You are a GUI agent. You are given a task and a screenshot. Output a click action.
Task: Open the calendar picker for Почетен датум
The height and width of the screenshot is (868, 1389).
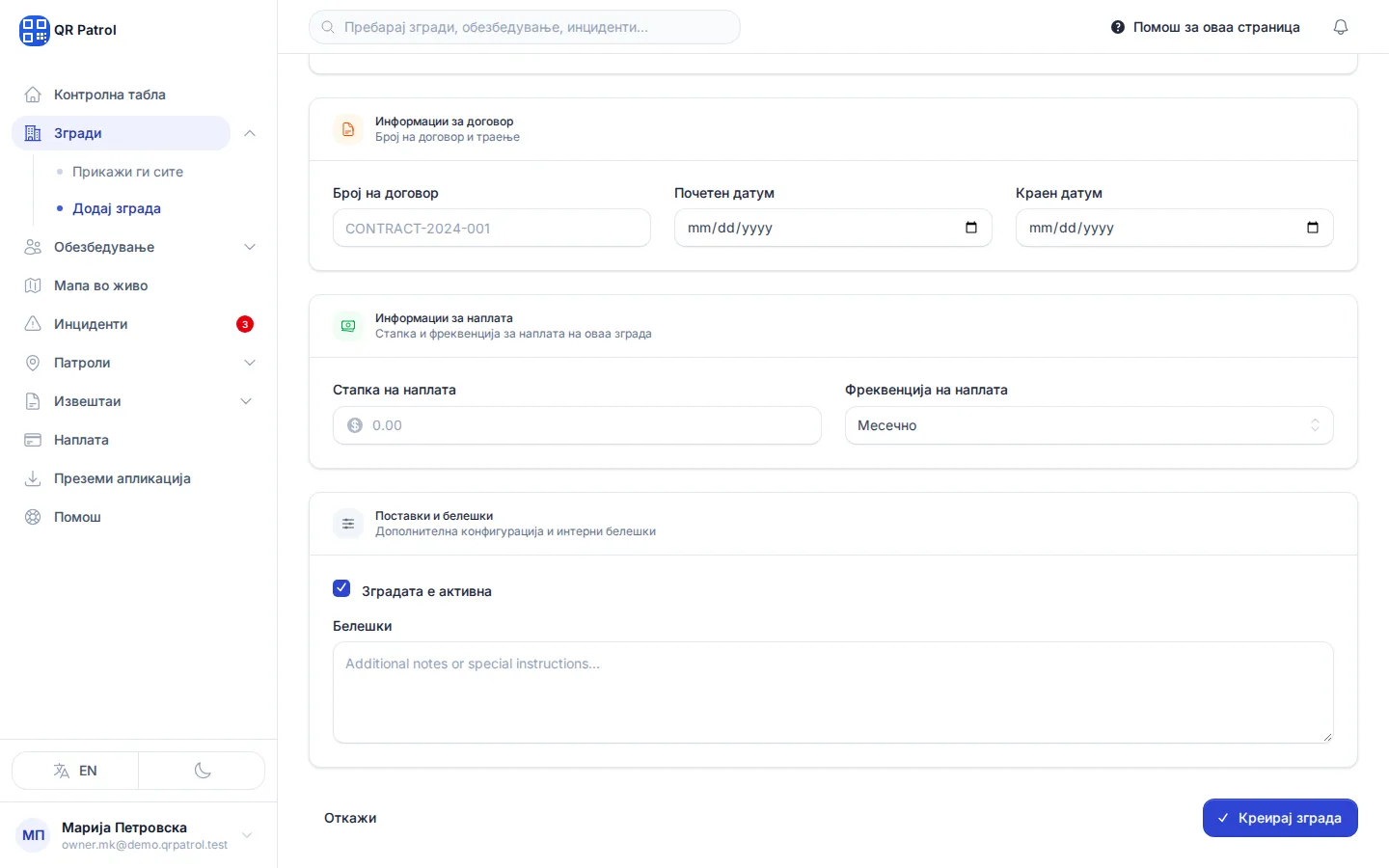click(971, 228)
